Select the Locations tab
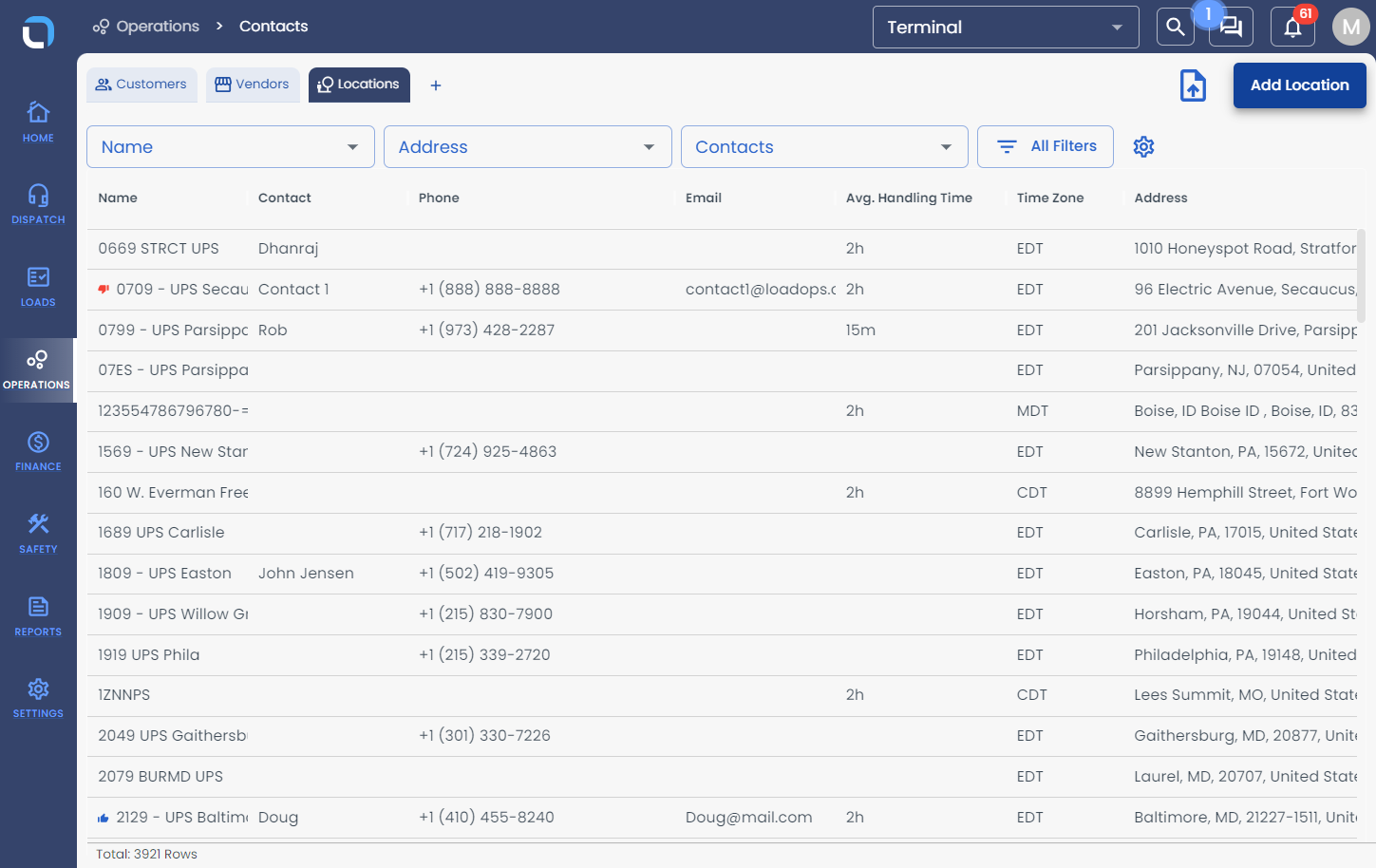 pos(359,85)
